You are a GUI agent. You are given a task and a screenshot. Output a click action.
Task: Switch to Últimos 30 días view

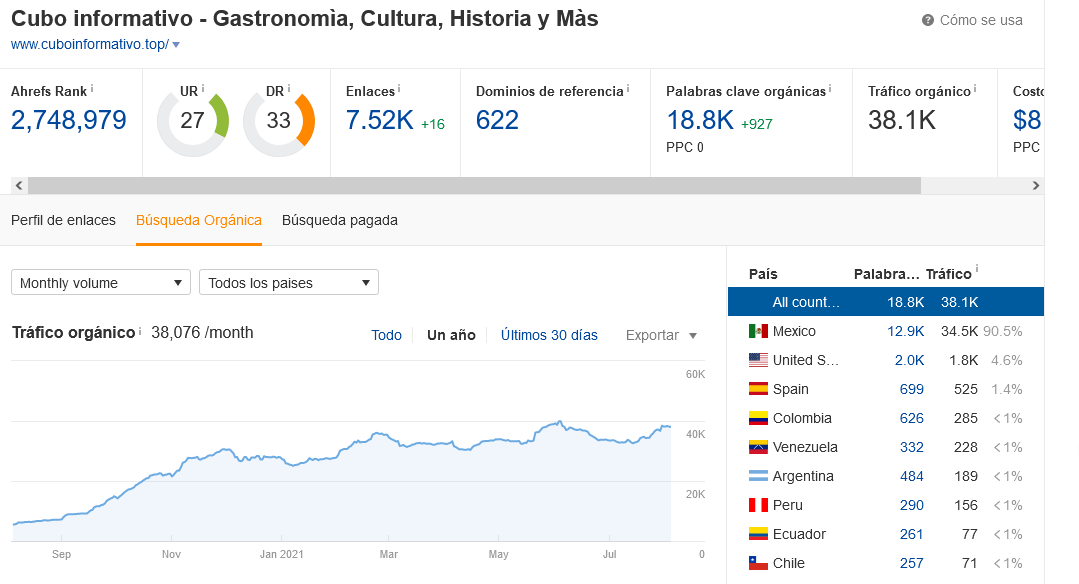[549, 335]
